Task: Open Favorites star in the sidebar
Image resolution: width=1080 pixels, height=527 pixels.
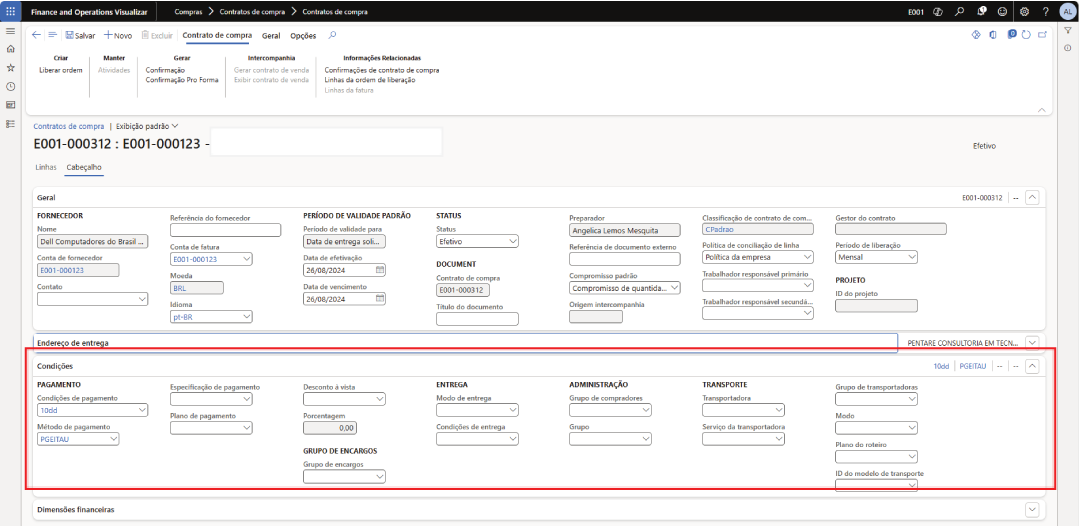Action: [10, 68]
